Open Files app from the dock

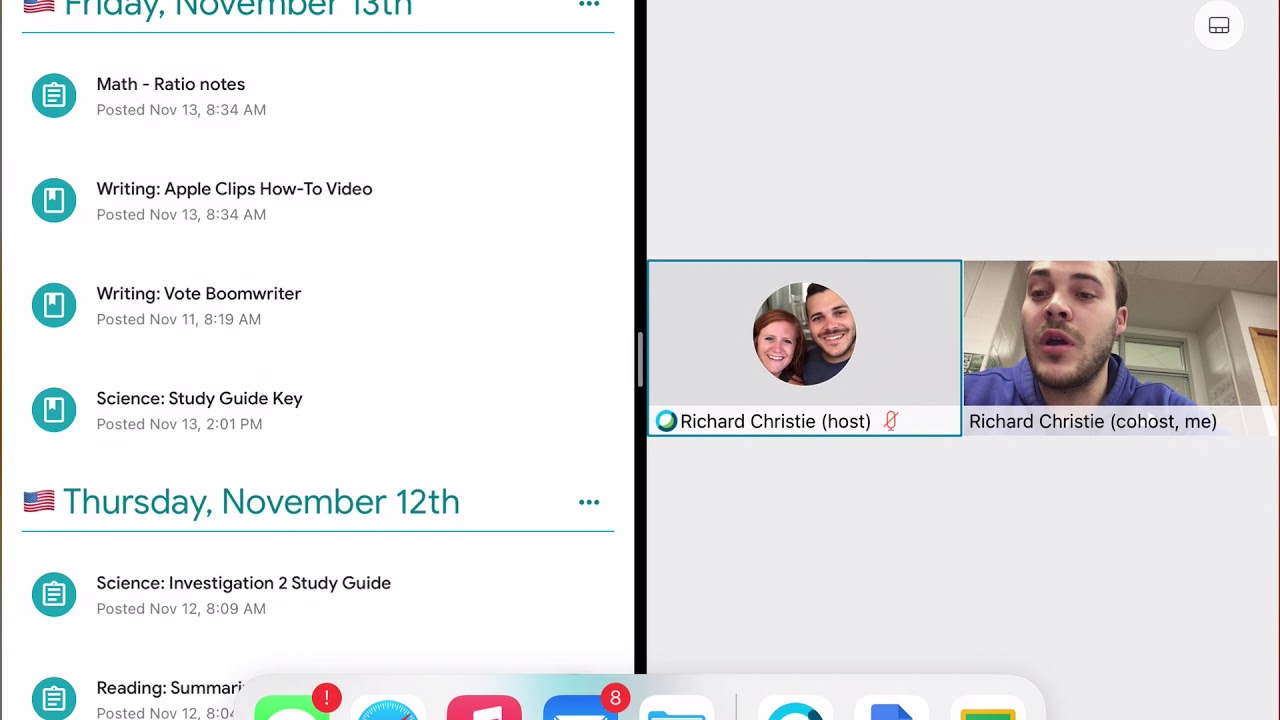(676, 707)
